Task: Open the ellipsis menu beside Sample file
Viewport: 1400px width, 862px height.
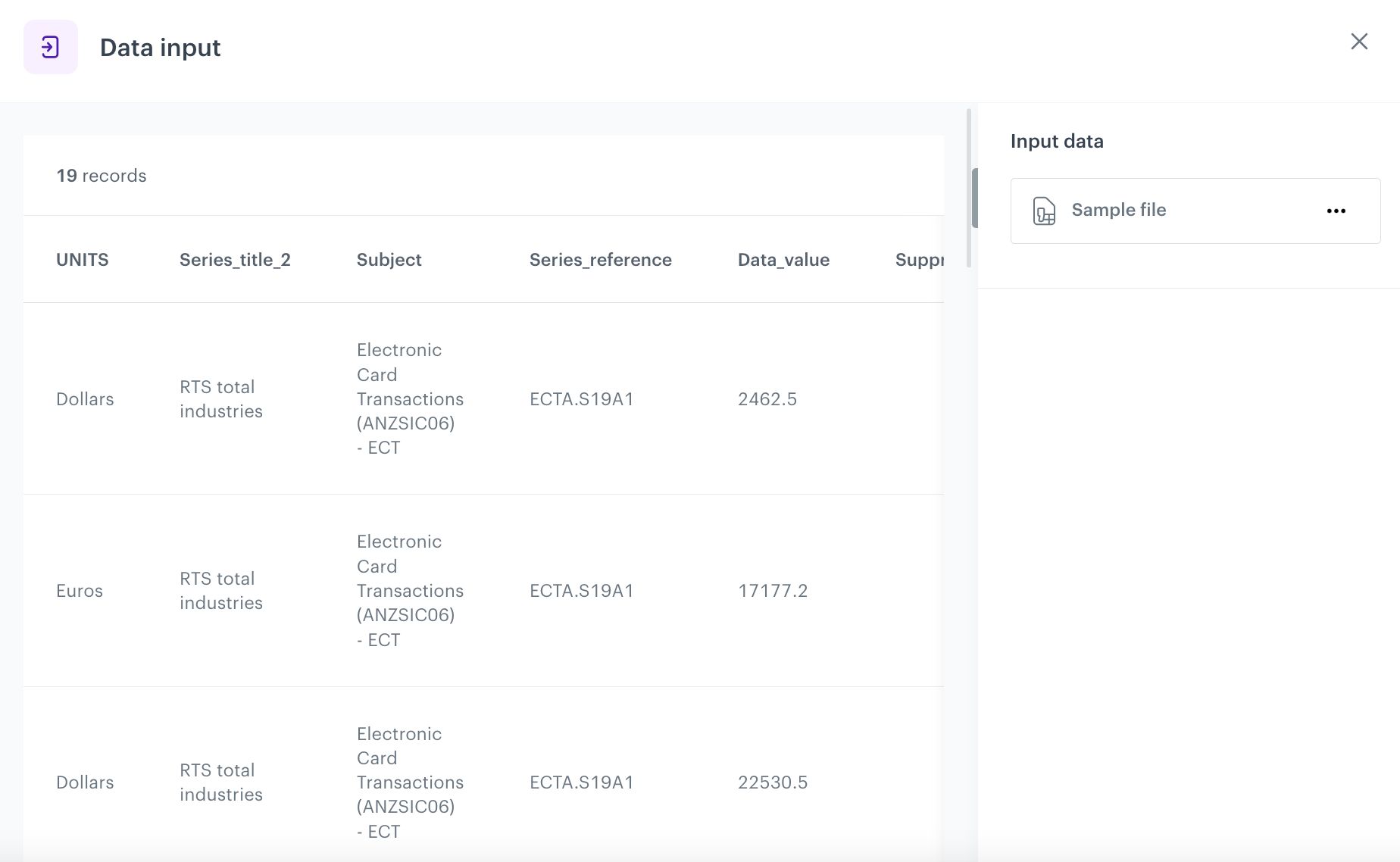Action: pos(1336,211)
